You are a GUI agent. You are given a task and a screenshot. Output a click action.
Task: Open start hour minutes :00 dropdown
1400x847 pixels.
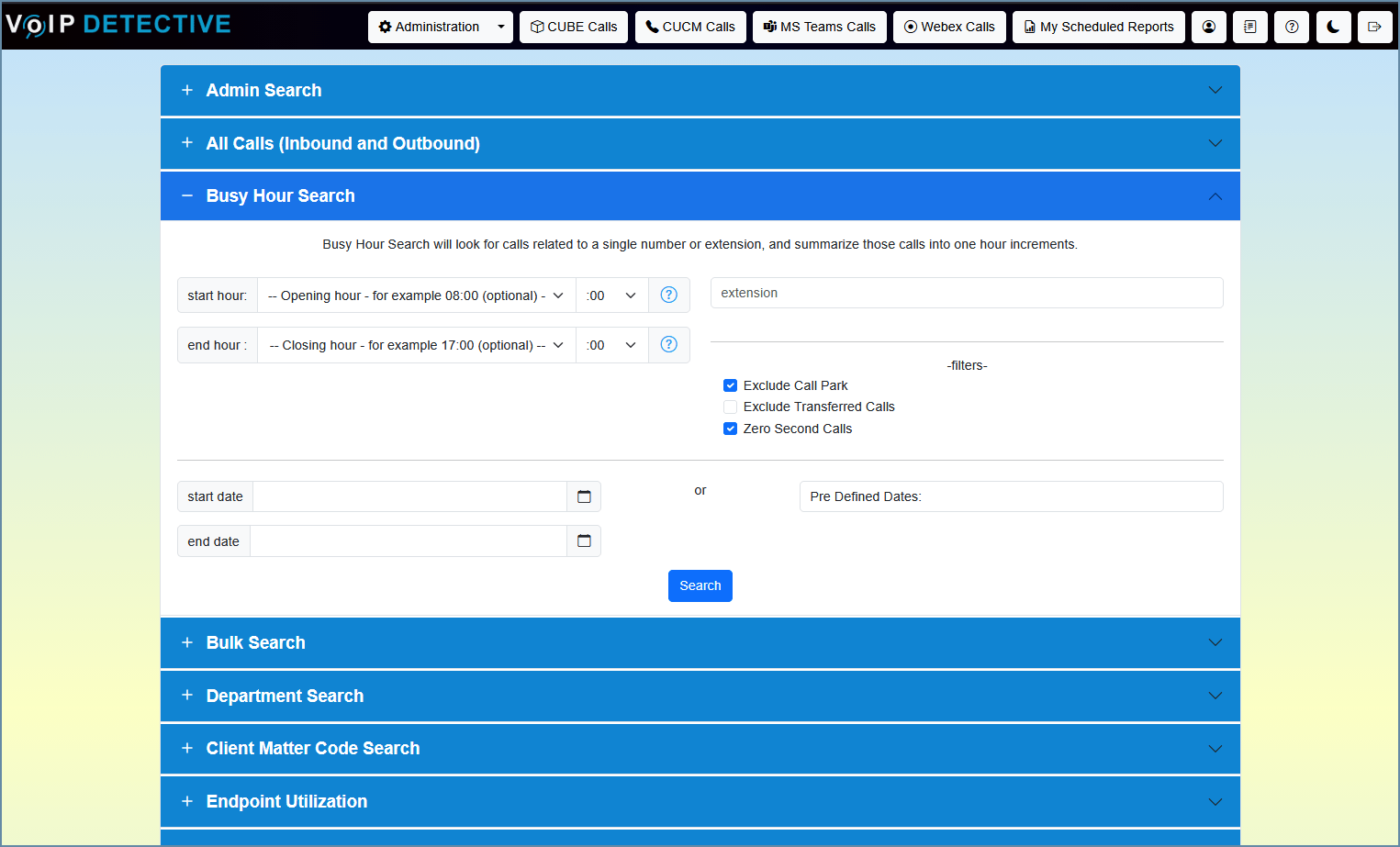(612, 295)
